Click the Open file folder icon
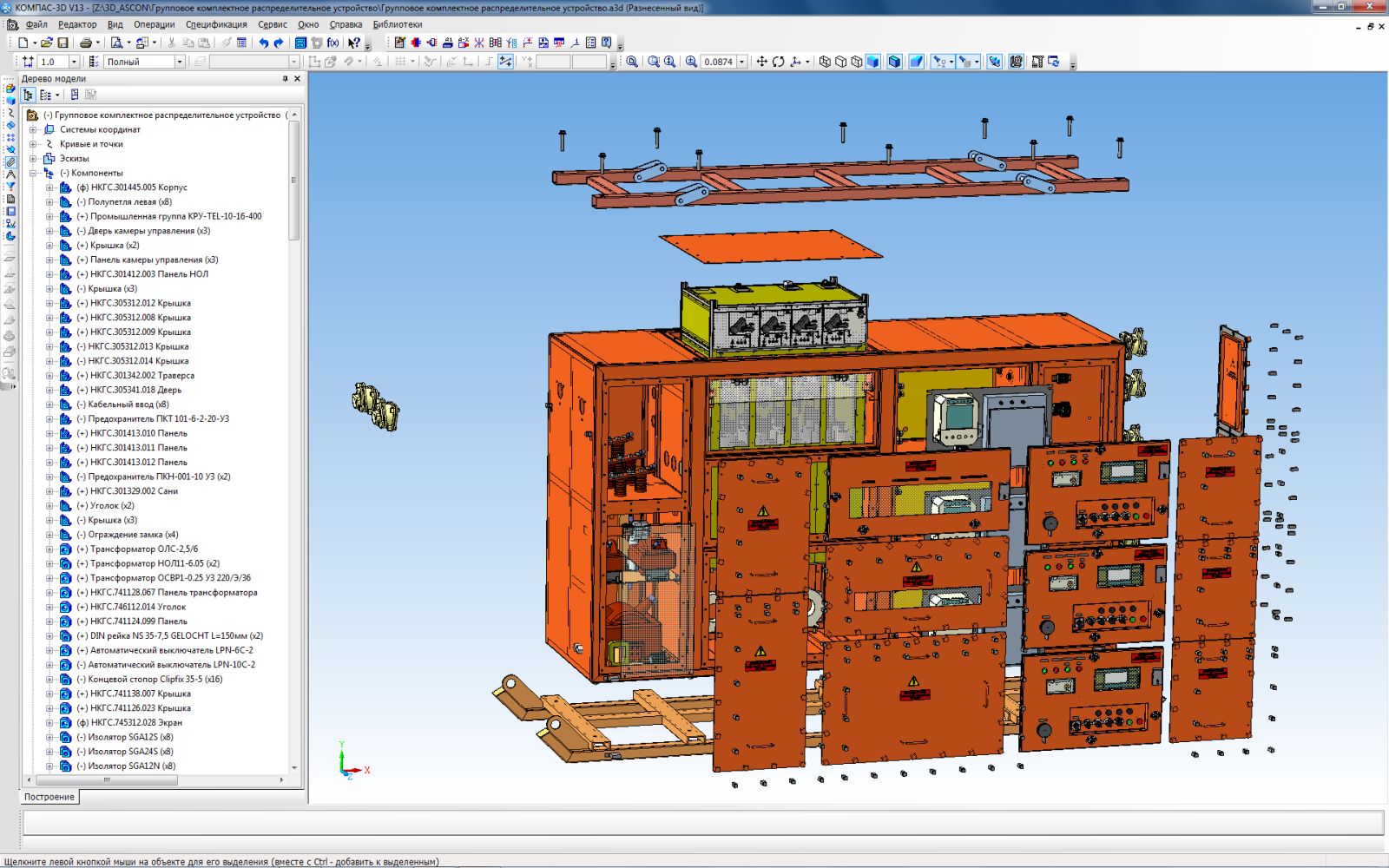Image resolution: width=1389 pixels, height=868 pixels. pyautogui.click(x=47, y=43)
